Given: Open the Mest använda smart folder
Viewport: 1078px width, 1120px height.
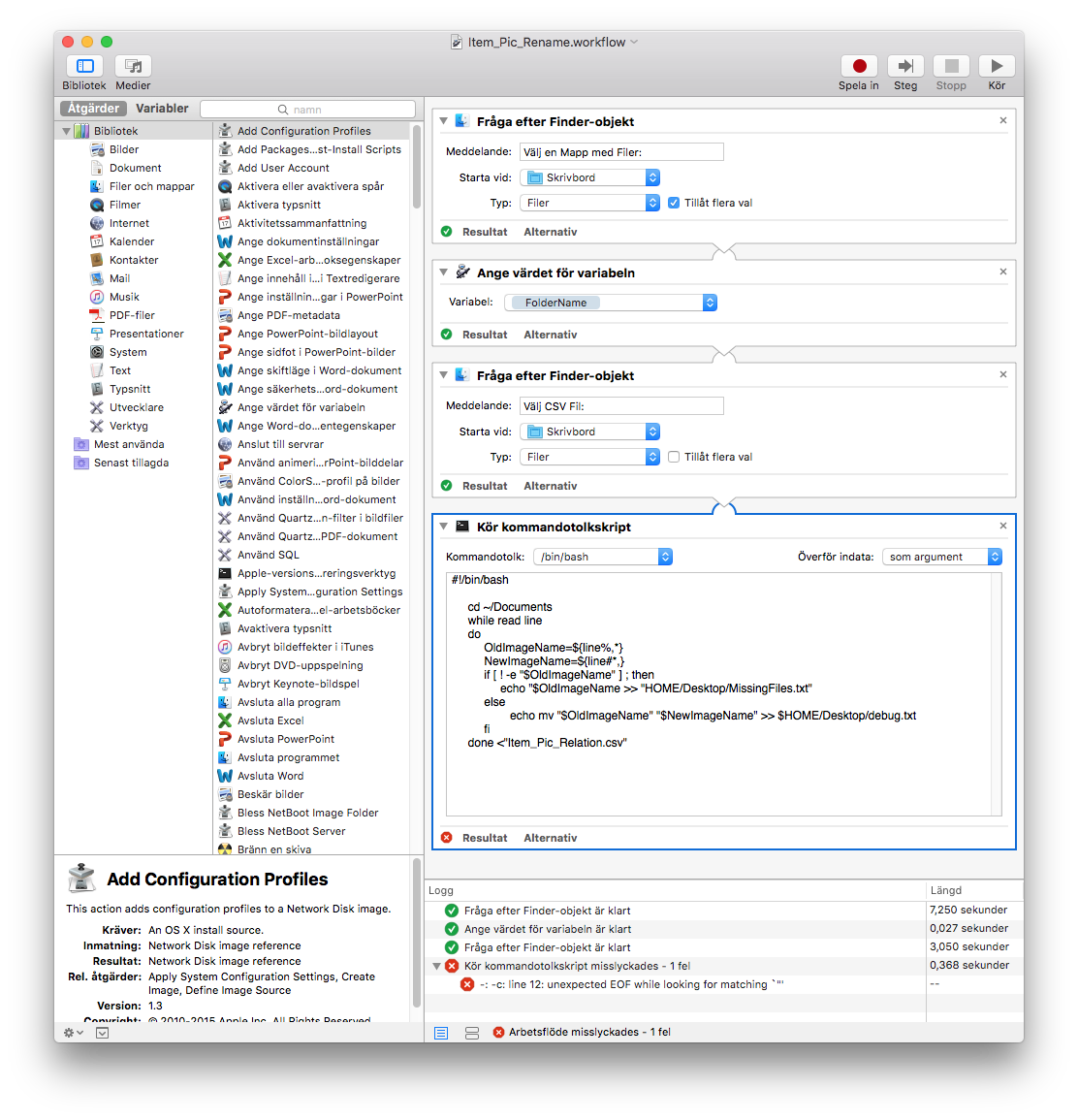Looking at the screenshot, I should (129, 444).
